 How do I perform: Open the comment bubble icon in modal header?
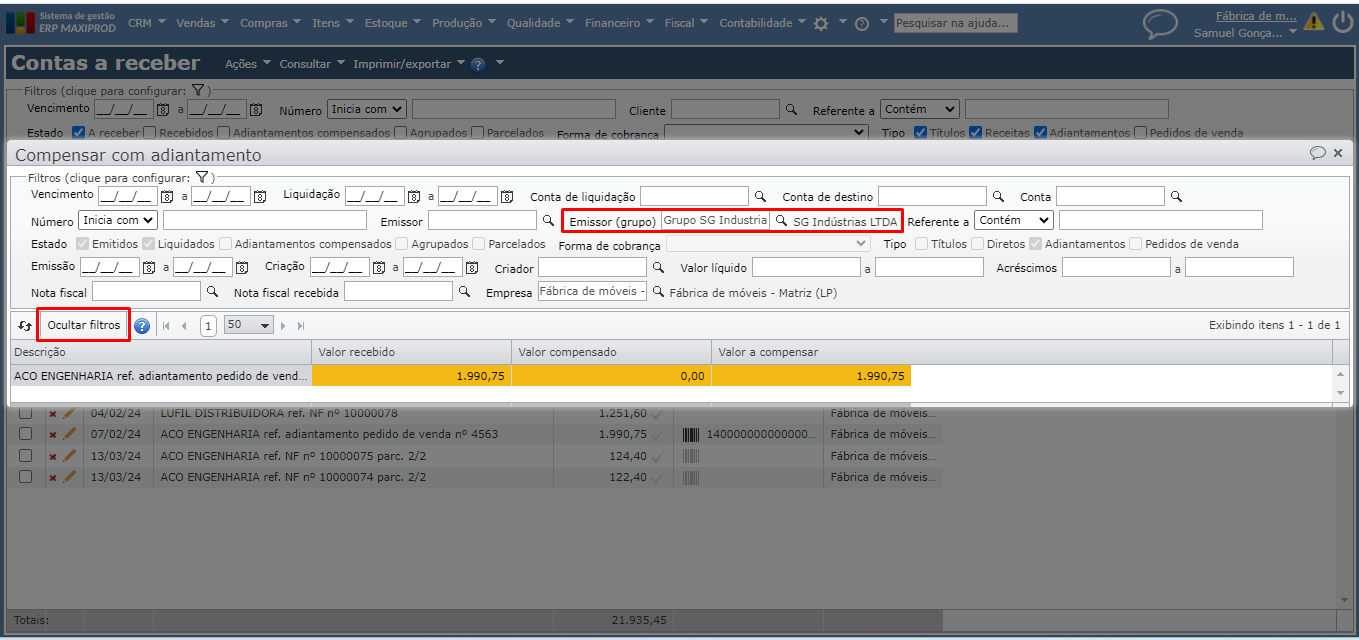1317,153
